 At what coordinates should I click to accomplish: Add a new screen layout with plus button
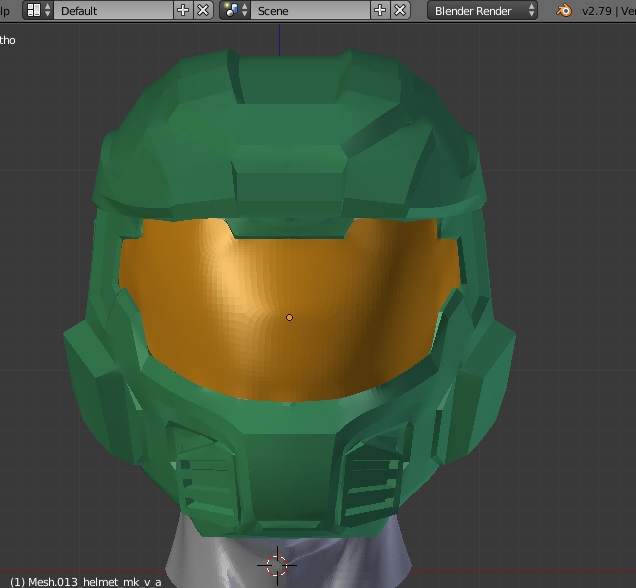183,11
